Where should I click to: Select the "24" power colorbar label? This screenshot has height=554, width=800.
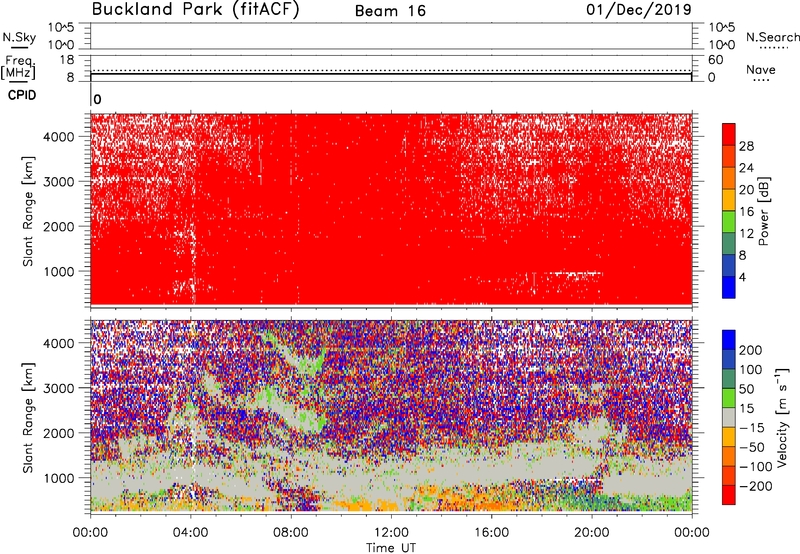pyautogui.click(x=746, y=168)
